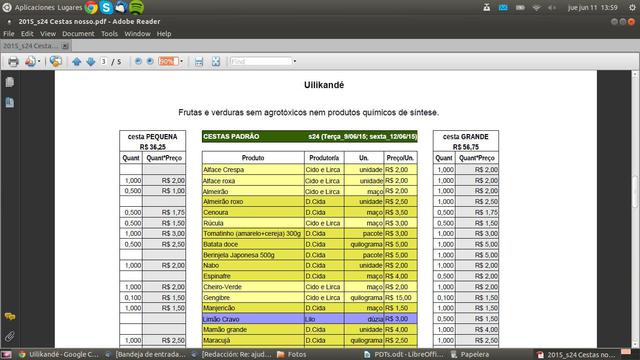Click the cesta PEQUENA heading

(153, 137)
